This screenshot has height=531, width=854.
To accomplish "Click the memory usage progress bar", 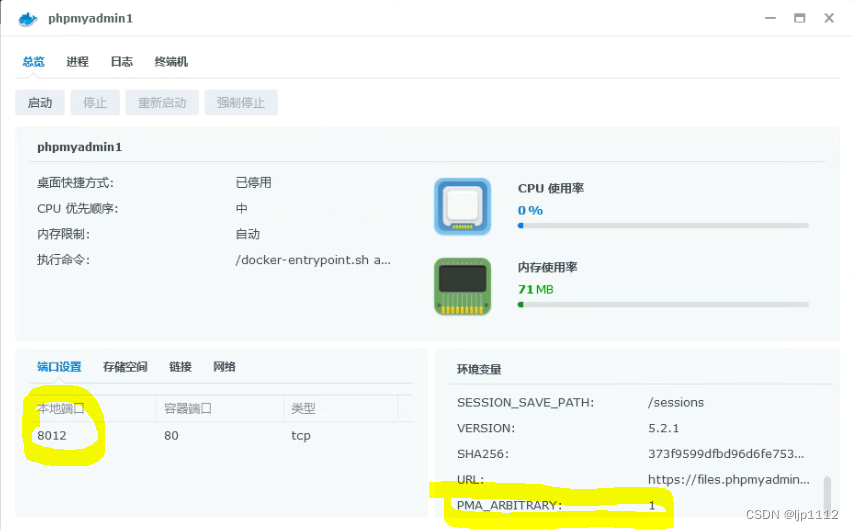I will pyautogui.click(x=663, y=305).
